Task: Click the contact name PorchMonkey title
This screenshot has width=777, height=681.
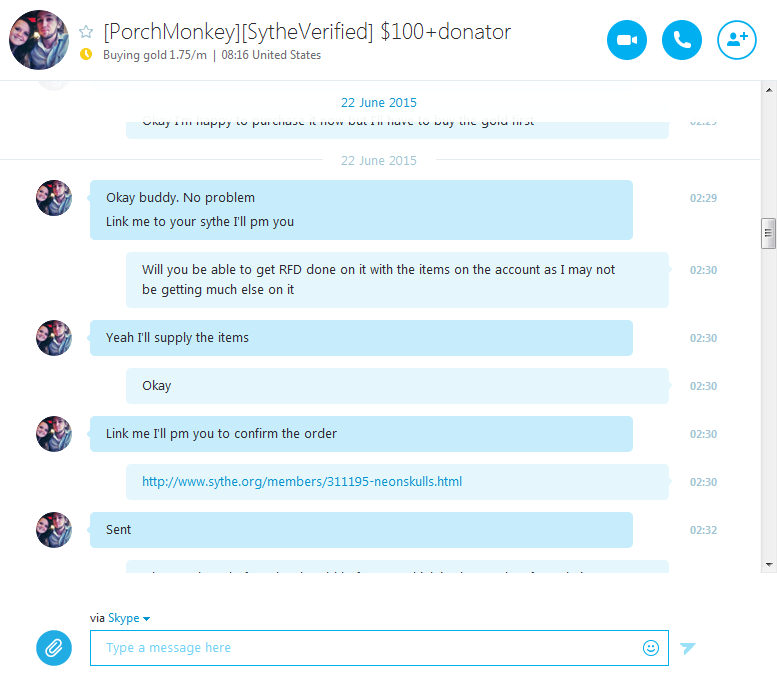Action: click(x=307, y=32)
